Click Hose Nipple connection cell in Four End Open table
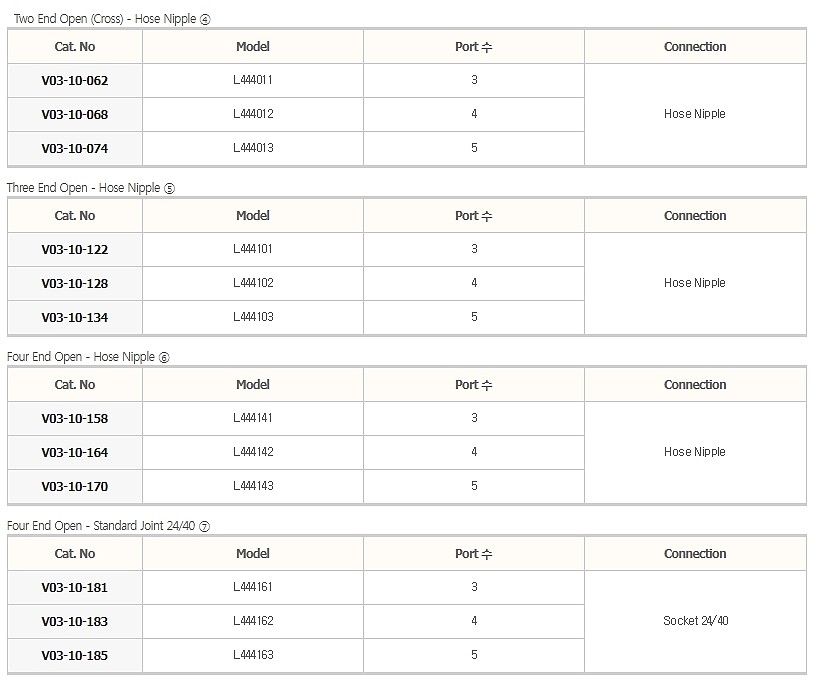The height and width of the screenshot is (681, 813). pyautogui.click(x=695, y=452)
